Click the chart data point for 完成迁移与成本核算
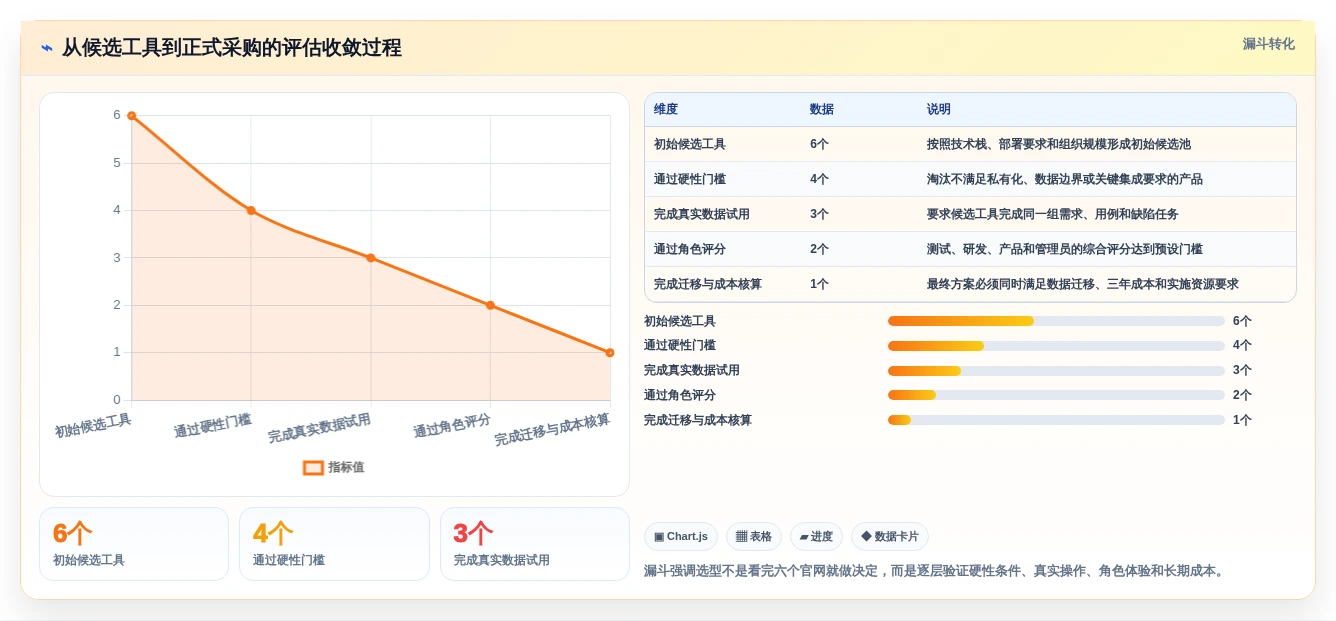 click(610, 352)
